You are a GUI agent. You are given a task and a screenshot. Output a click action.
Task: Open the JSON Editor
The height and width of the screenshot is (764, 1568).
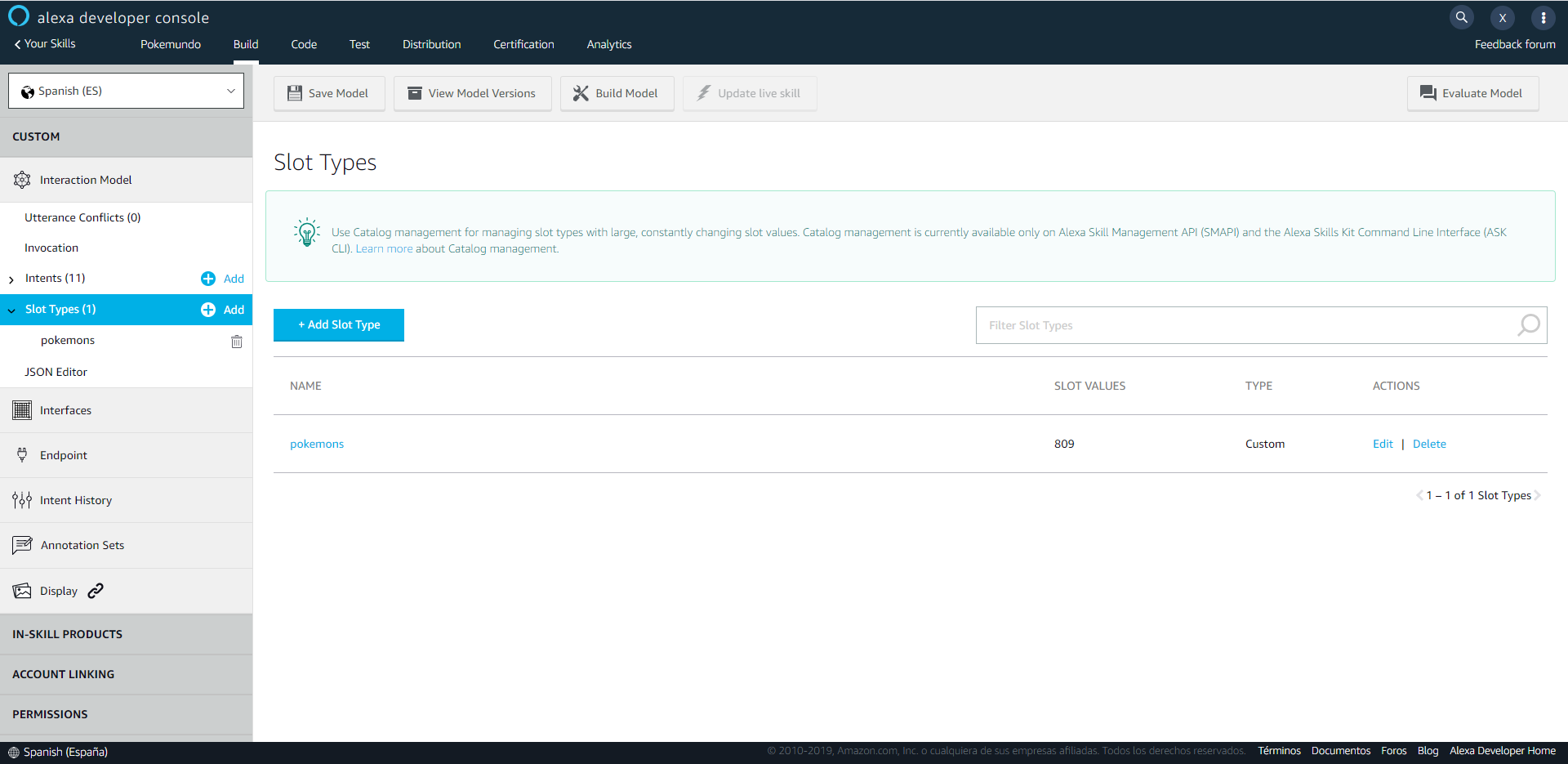(x=56, y=372)
